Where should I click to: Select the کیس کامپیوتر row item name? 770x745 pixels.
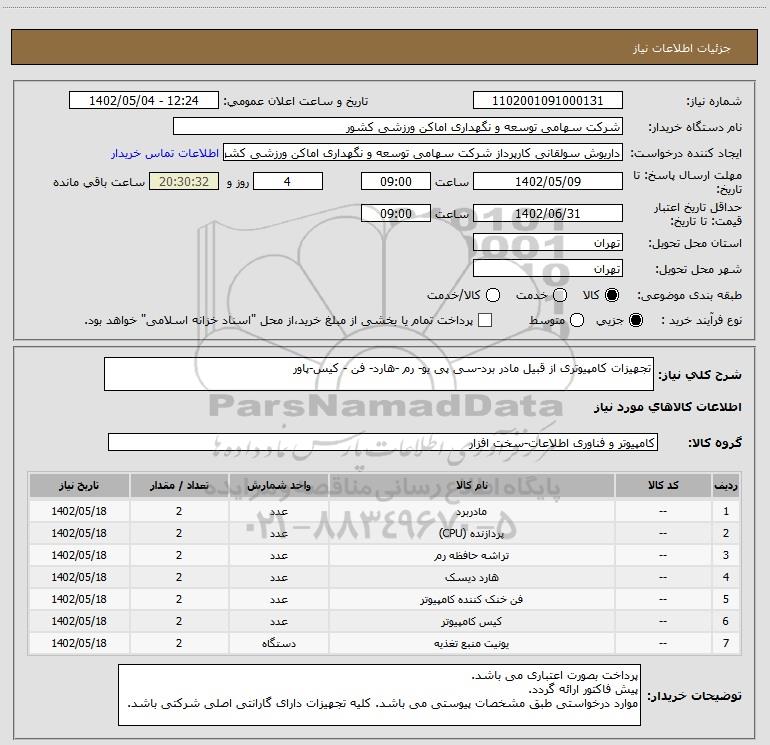471,622
